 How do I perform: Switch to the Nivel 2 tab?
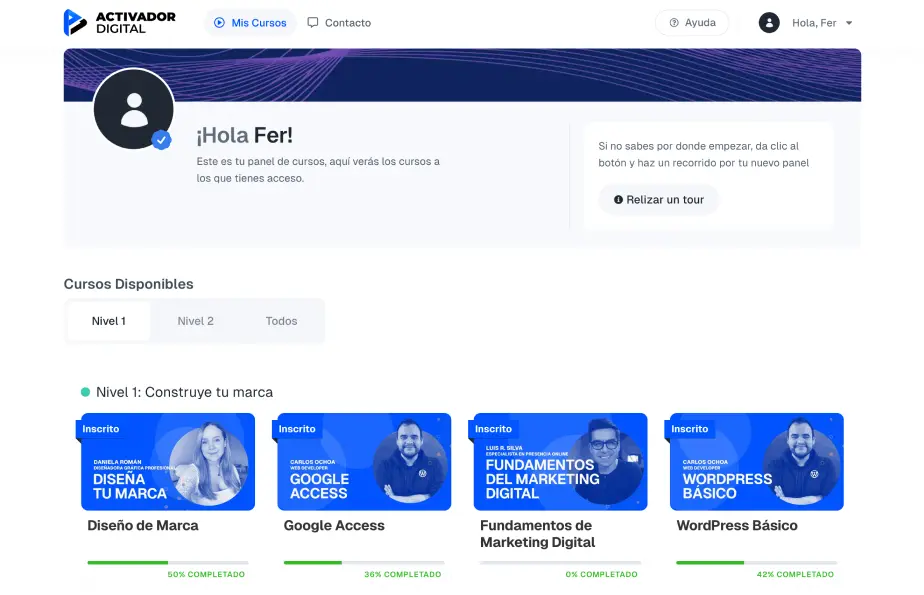point(195,321)
